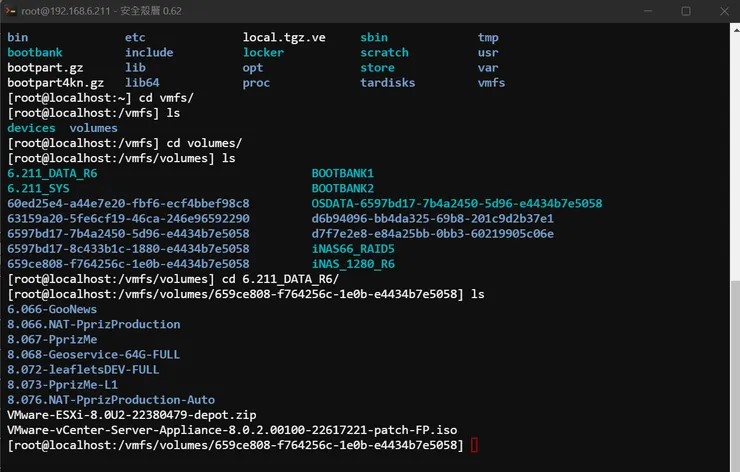Click the VMware-vCenter-Server-Appliance patch ISO filename
The image size is (740, 472).
click(x=232, y=429)
